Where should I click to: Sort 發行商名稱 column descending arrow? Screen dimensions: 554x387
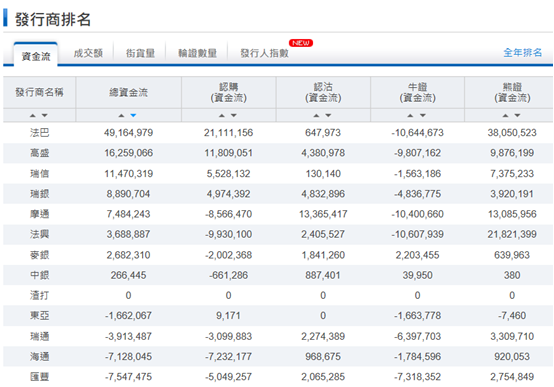click(x=45, y=116)
